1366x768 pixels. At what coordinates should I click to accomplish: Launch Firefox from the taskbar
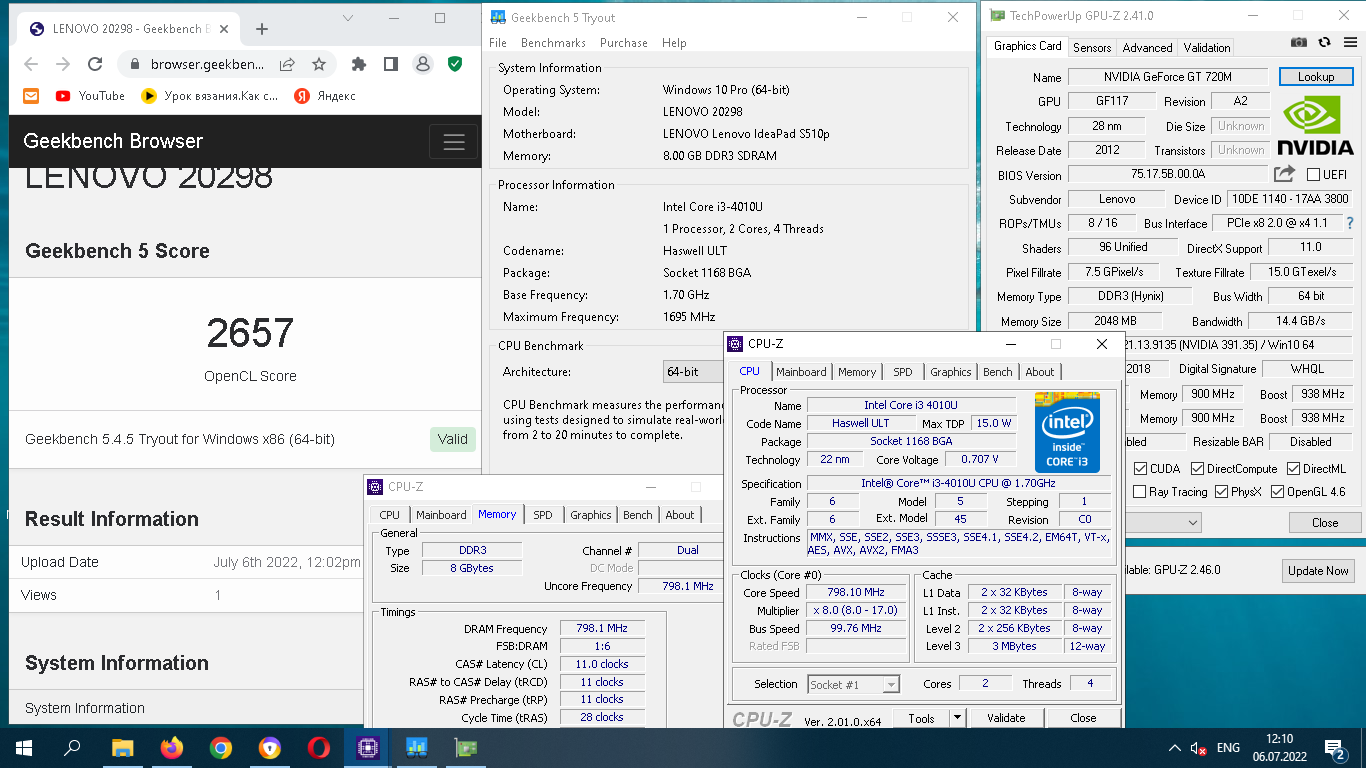[x=172, y=747]
